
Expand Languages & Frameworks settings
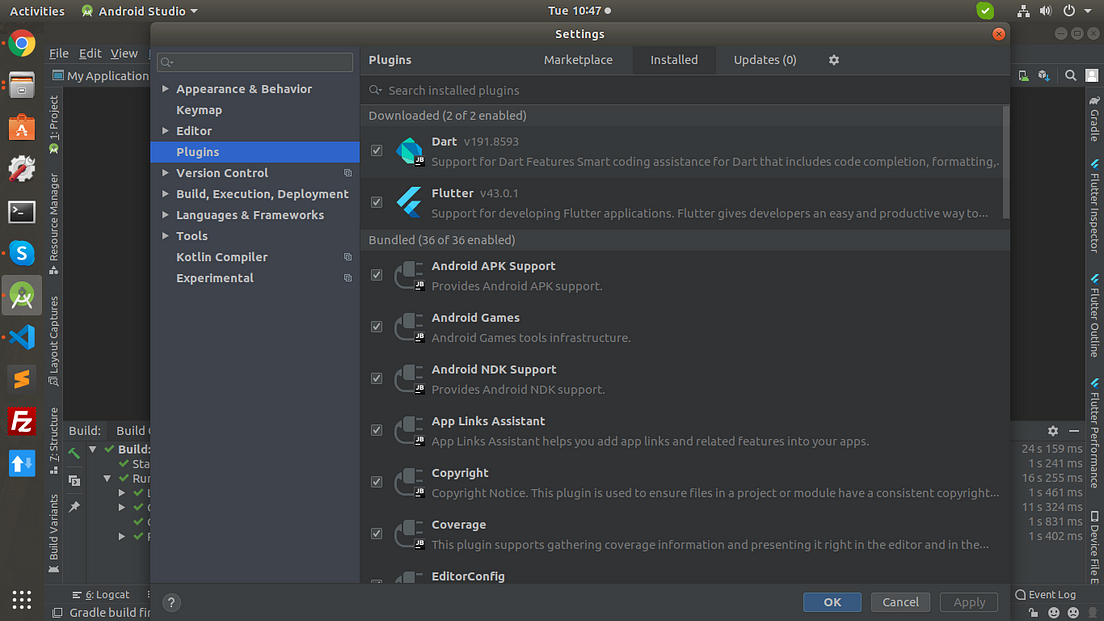[165, 215]
